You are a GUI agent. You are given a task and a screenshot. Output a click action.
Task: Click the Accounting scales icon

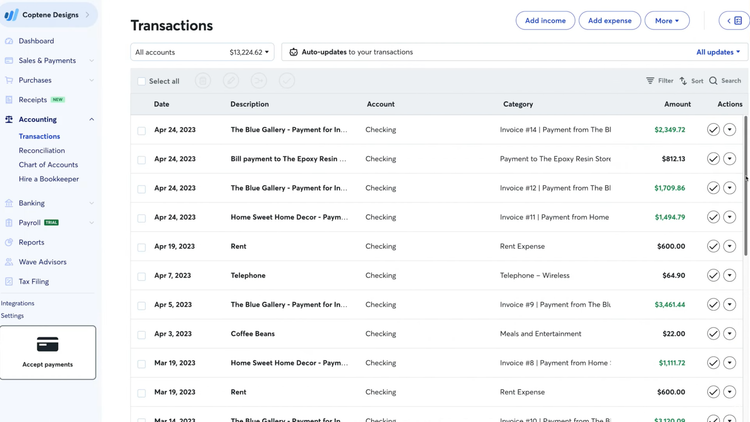point(9,120)
